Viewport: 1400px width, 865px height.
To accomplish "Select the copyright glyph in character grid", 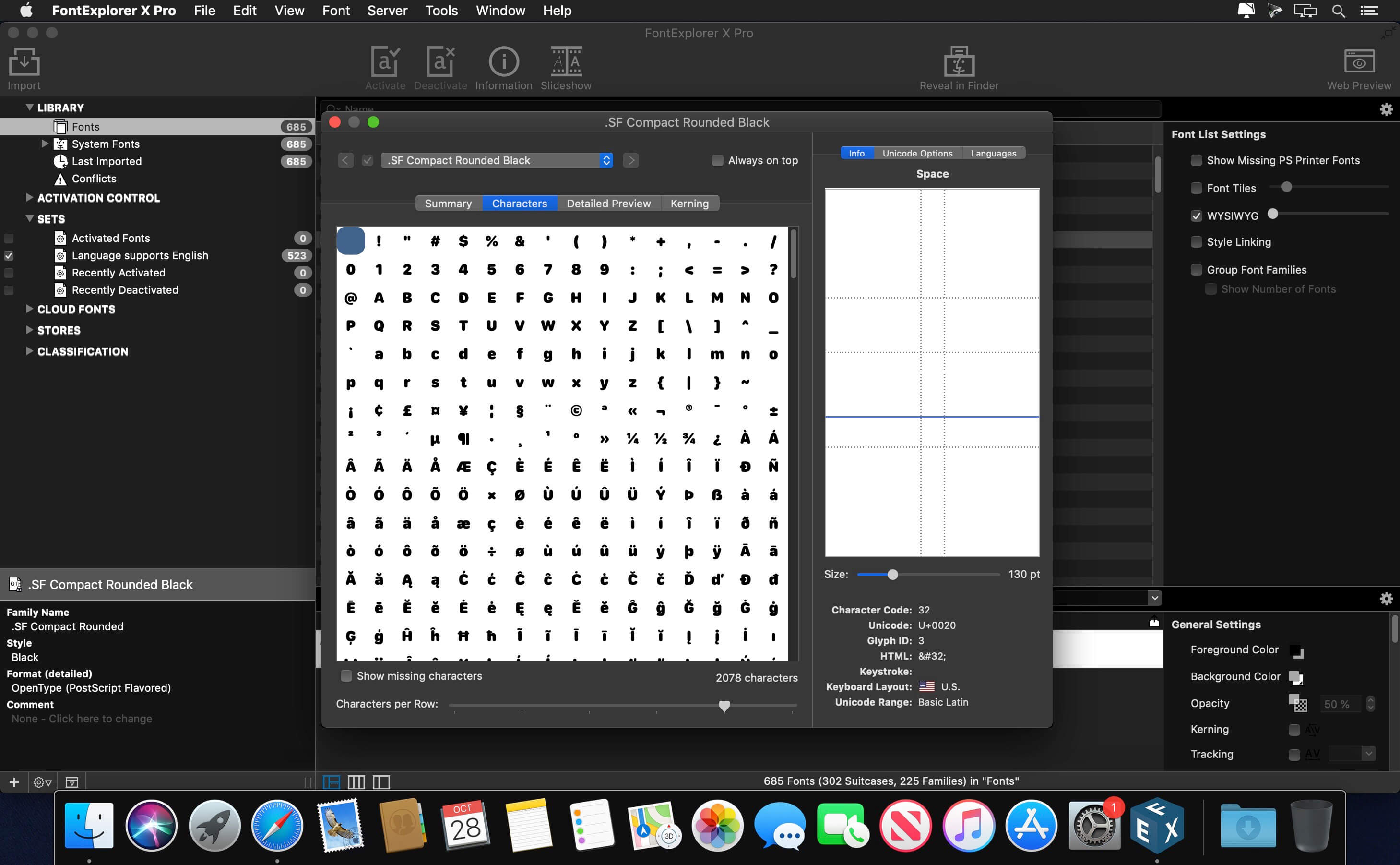I will (x=576, y=410).
